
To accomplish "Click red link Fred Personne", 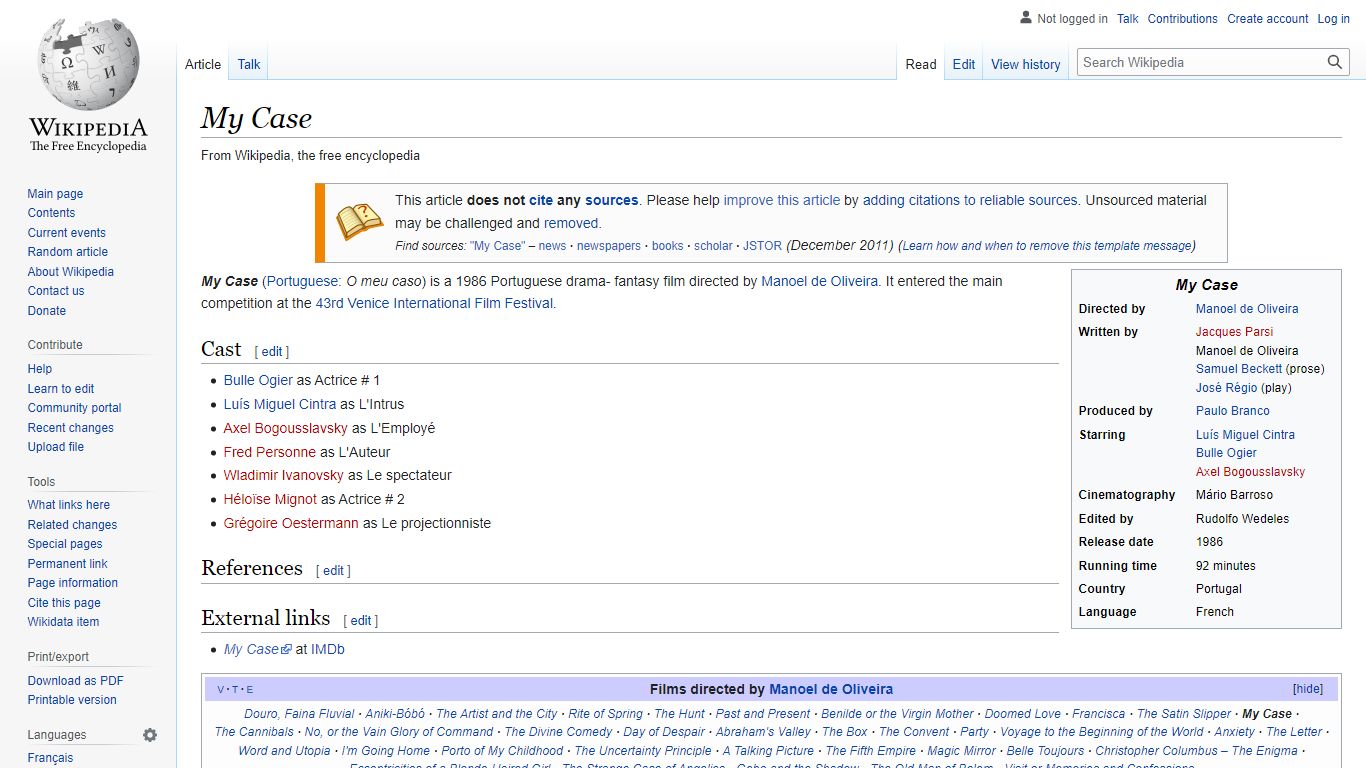I will coord(270,452).
